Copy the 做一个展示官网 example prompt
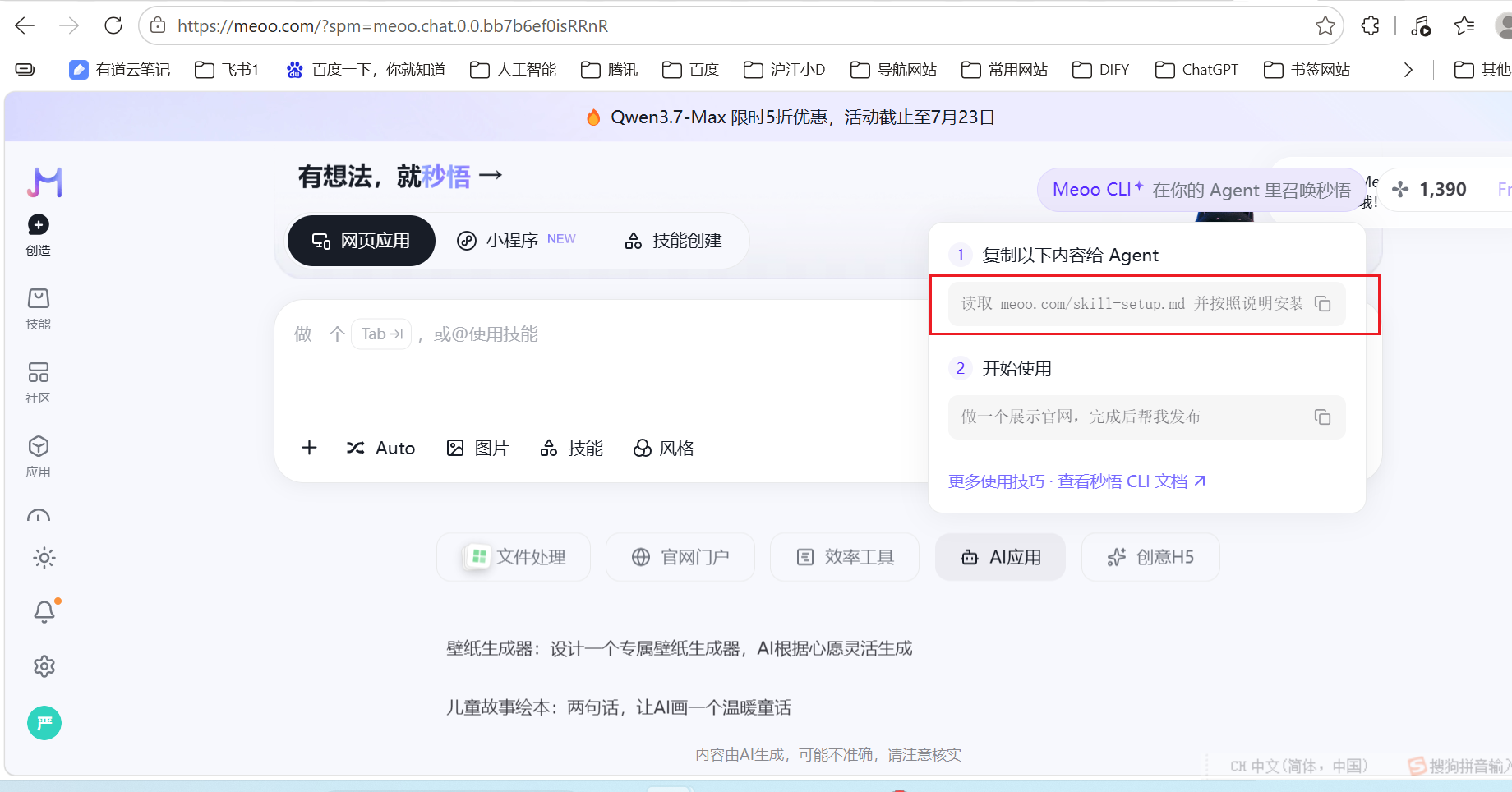The height and width of the screenshot is (792, 1512). (1322, 417)
